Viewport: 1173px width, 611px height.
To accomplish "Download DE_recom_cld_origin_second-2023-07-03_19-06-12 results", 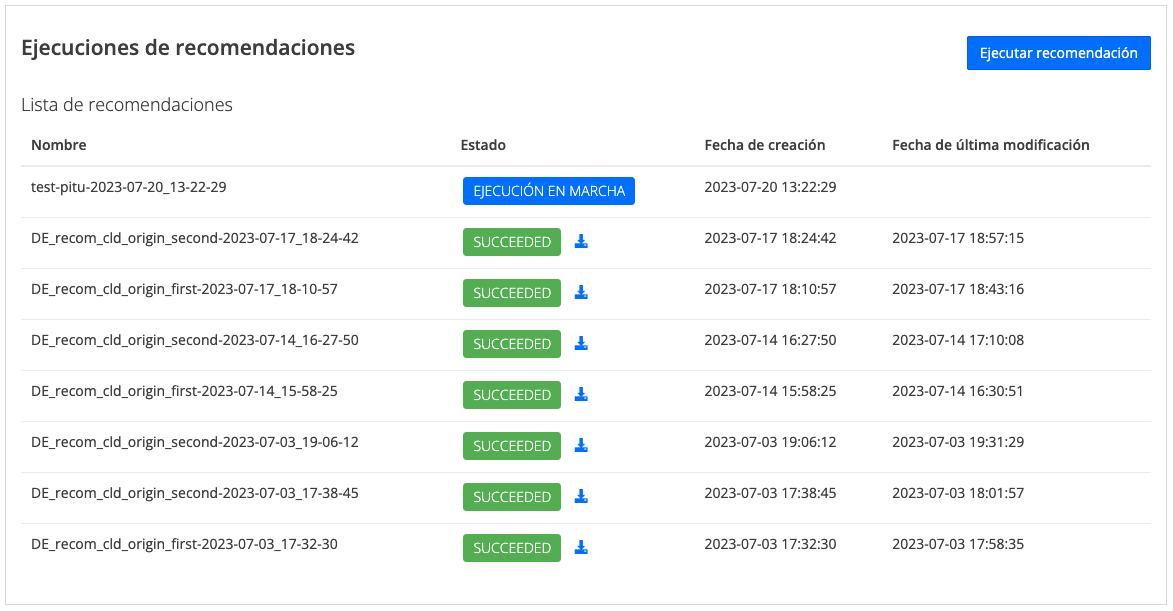I will click(x=581, y=446).
